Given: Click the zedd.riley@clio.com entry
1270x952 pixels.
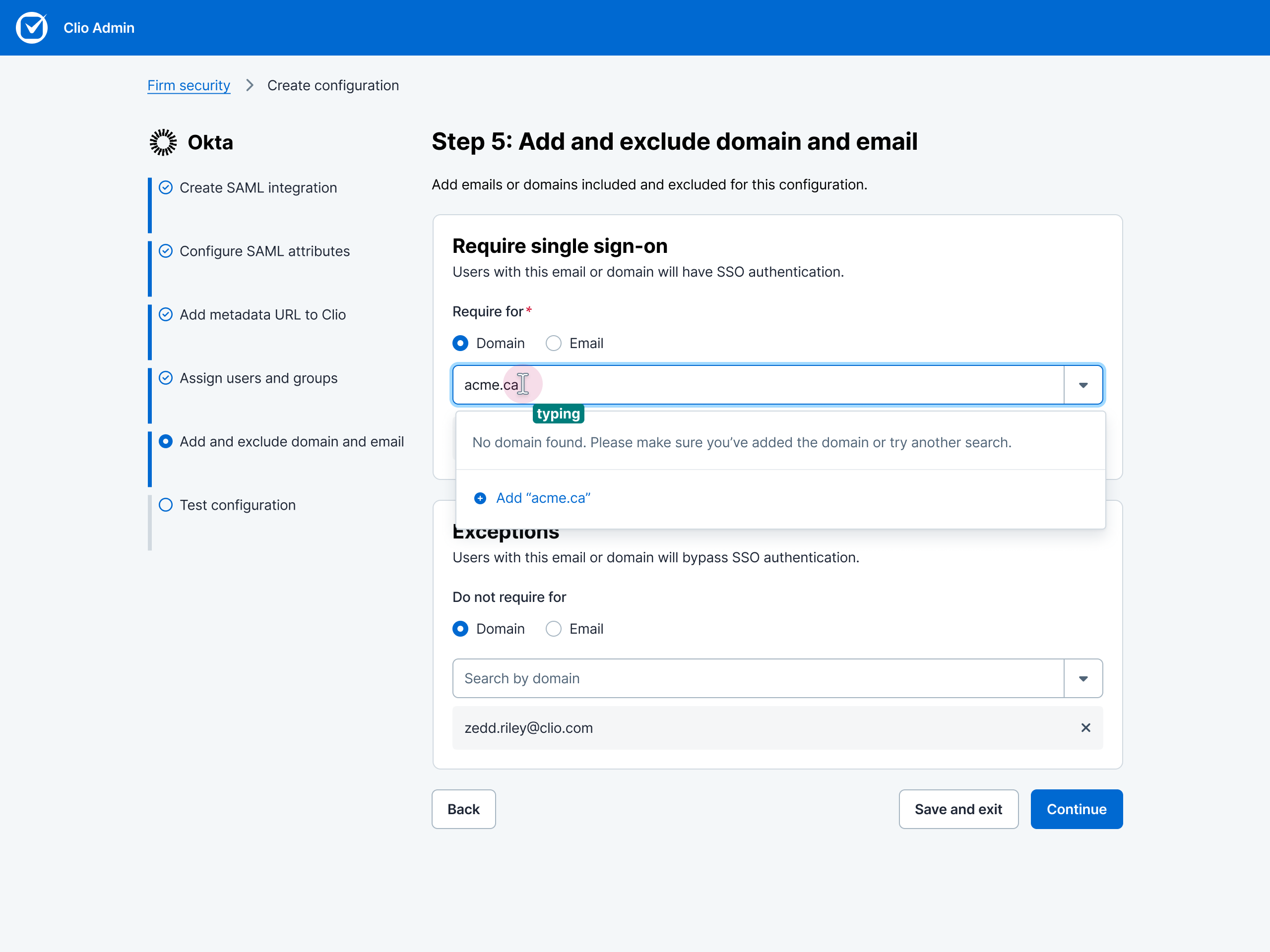Looking at the screenshot, I should (777, 727).
